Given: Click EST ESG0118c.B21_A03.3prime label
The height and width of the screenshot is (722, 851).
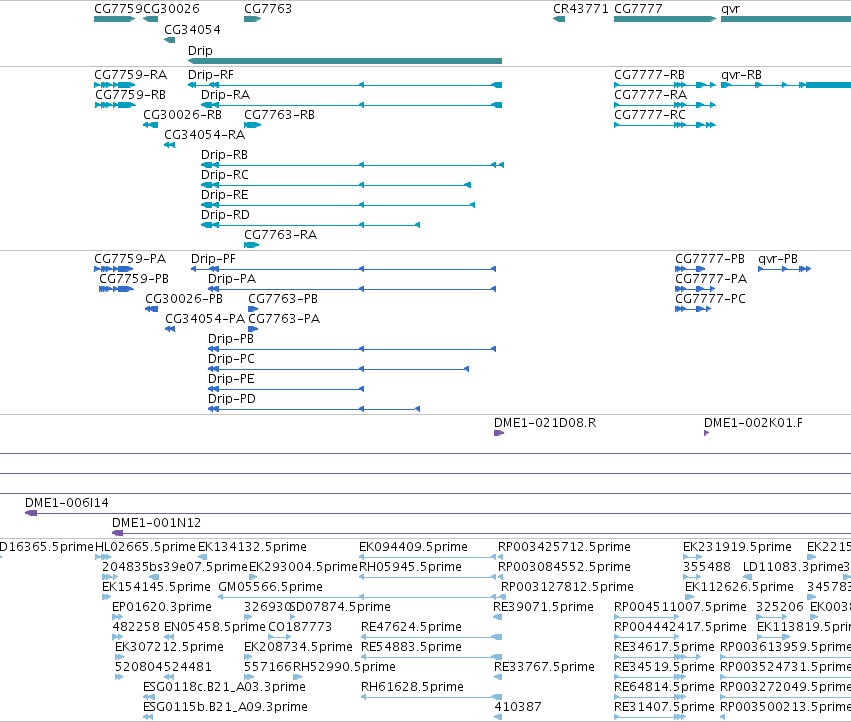Looking at the screenshot, I should tap(224, 687).
